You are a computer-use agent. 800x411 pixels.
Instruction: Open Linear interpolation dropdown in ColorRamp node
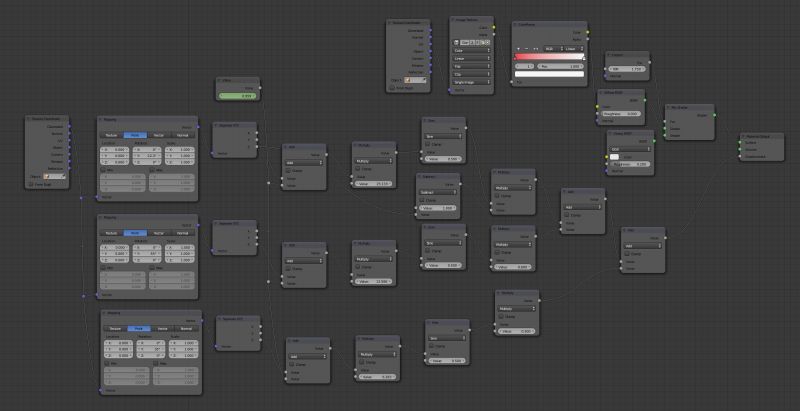(x=572, y=48)
